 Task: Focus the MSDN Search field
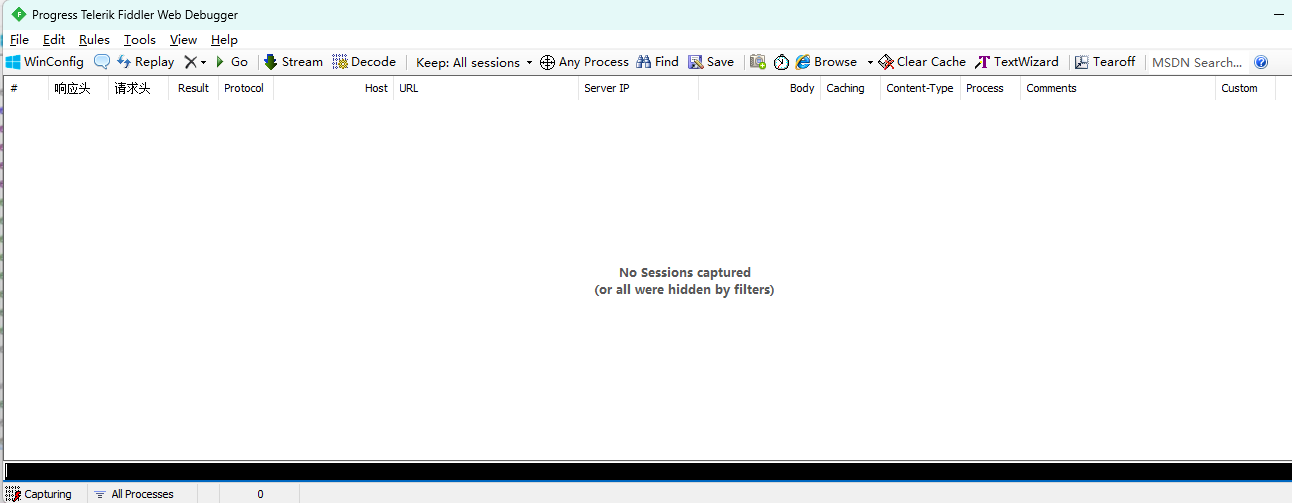(1197, 62)
